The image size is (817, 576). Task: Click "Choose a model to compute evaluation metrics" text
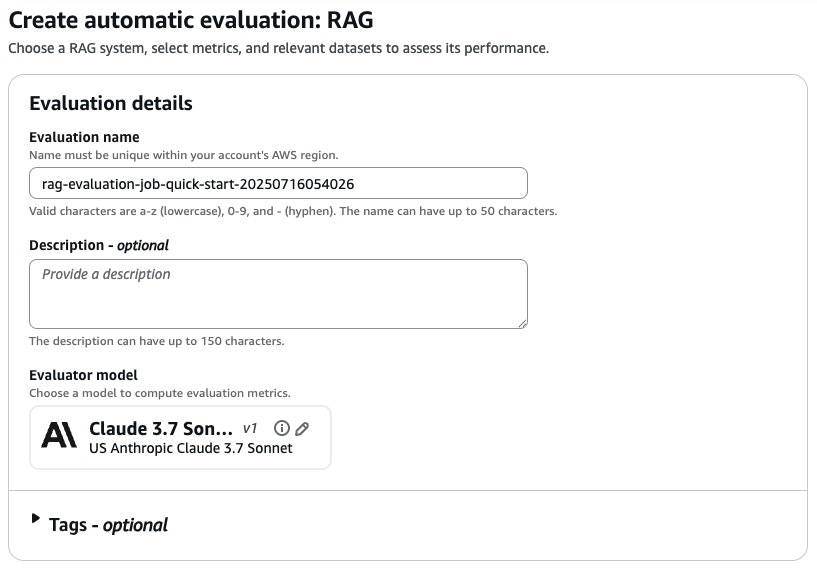click(x=160, y=393)
